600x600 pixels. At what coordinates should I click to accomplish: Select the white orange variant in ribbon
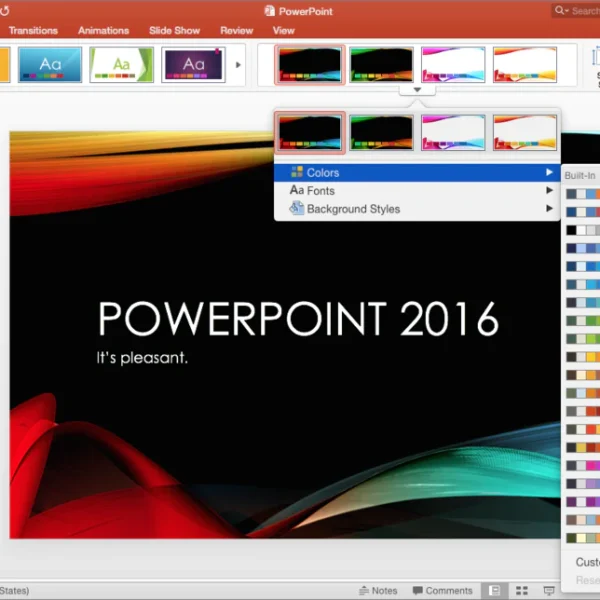(525, 65)
